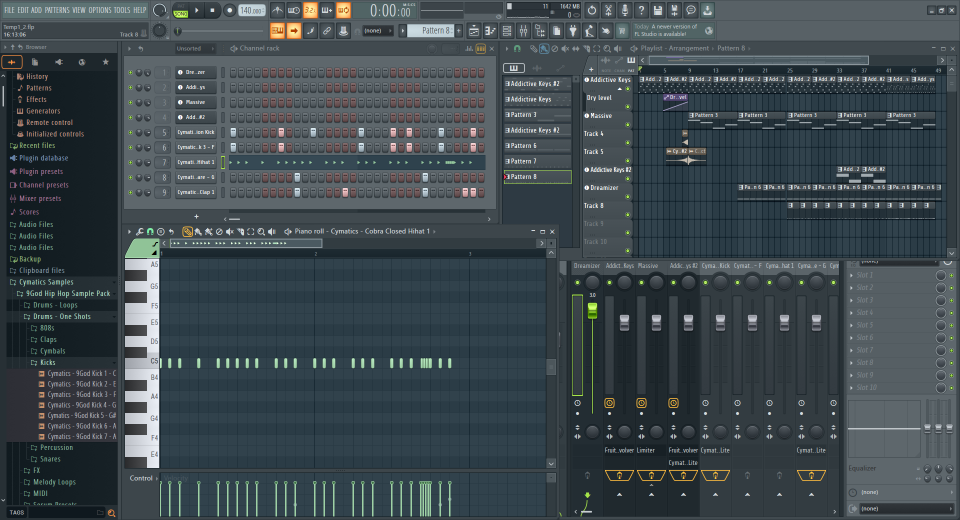The height and width of the screenshot is (520, 960).
Task: Open the OPTIONS menu
Action: coord(100,10)
